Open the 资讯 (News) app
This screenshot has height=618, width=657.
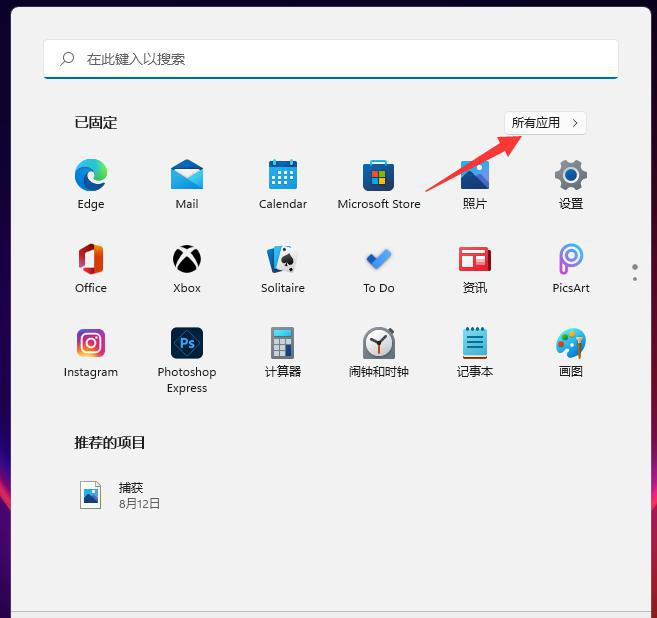[x=474, y=260]
